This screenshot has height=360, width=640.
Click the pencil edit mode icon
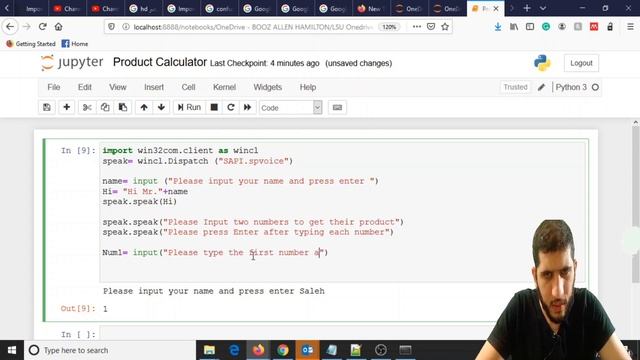point(541,87)
